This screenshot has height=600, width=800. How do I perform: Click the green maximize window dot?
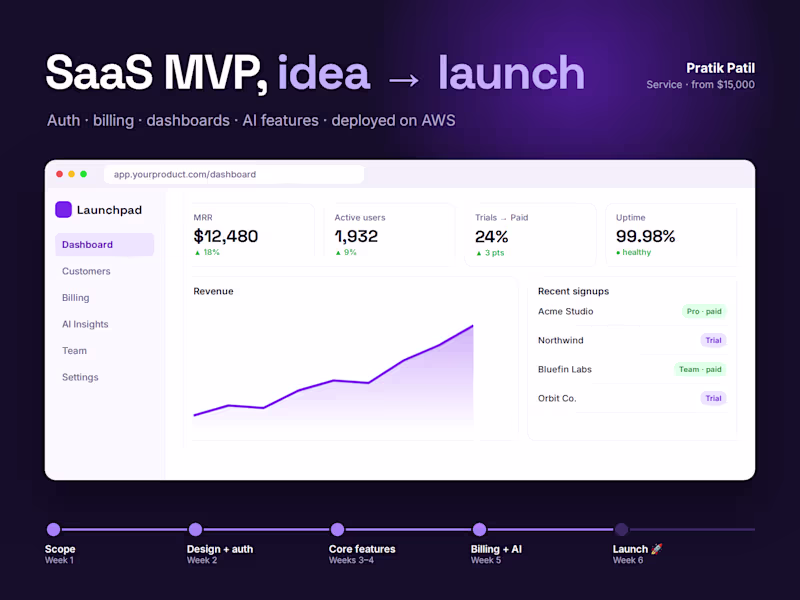tap(84, 174)
